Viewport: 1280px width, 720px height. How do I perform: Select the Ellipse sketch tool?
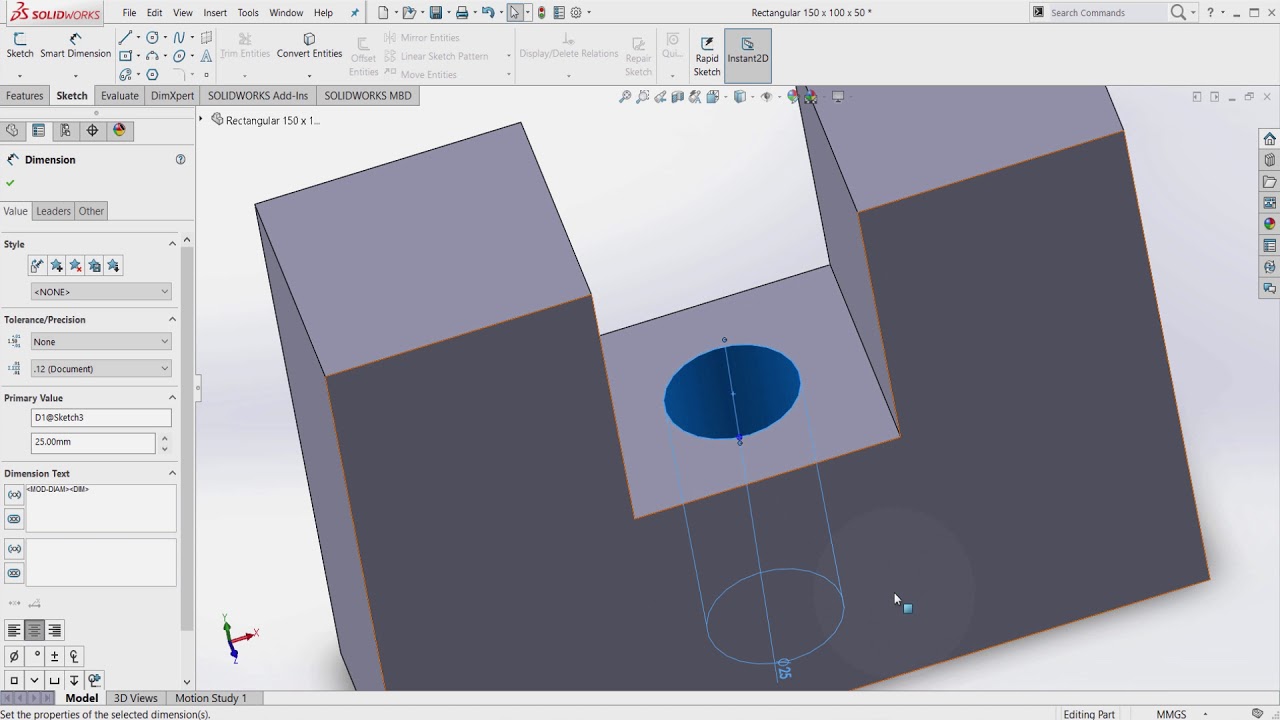click(x=179, y=56)
